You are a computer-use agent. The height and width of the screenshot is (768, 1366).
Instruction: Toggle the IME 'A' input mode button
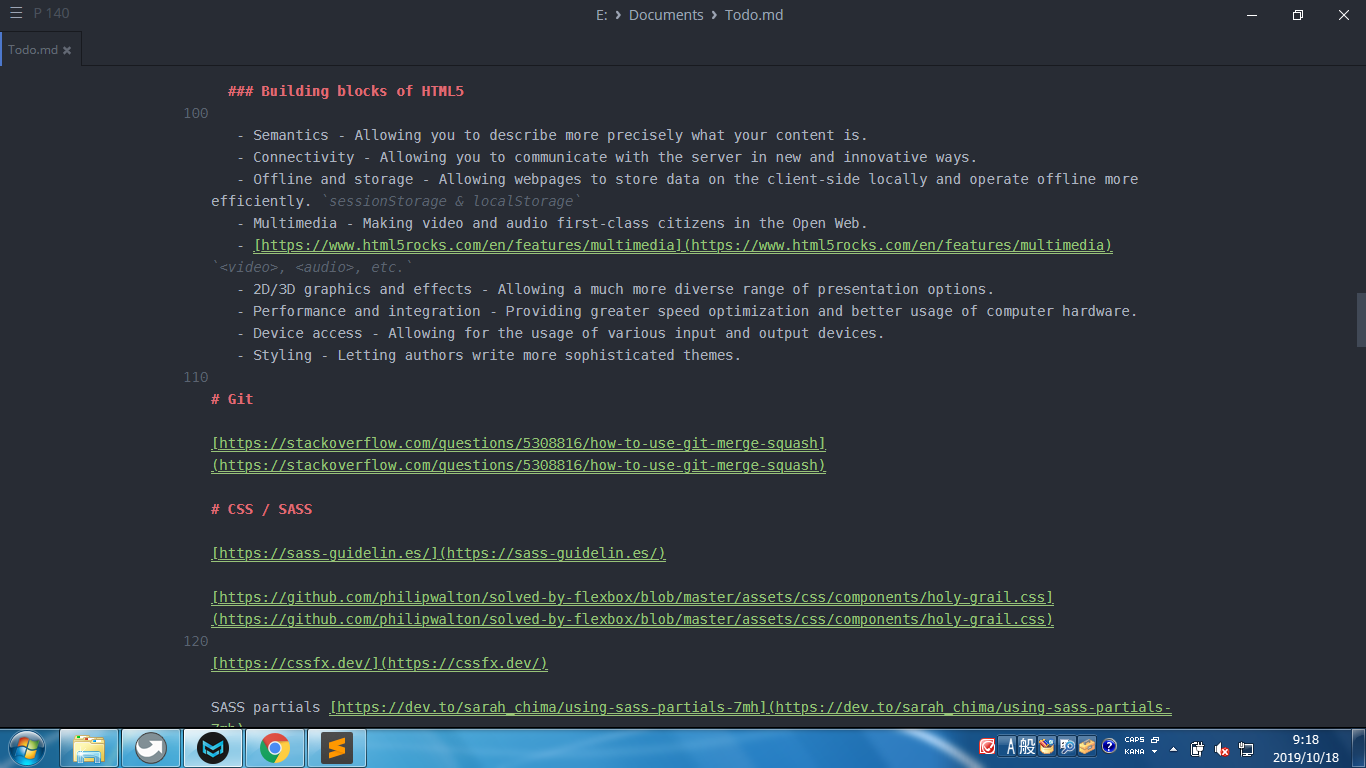(1009, 746)
